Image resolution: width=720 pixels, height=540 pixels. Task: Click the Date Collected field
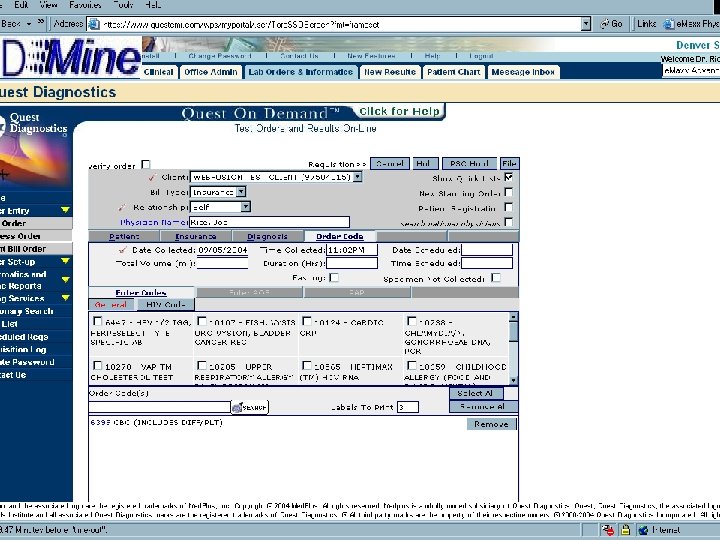coord(223,250)
